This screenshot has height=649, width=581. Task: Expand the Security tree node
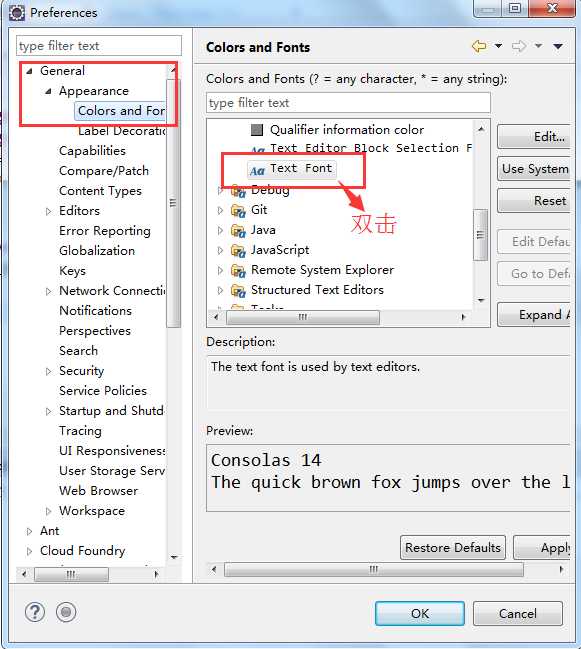coord(48,371)
